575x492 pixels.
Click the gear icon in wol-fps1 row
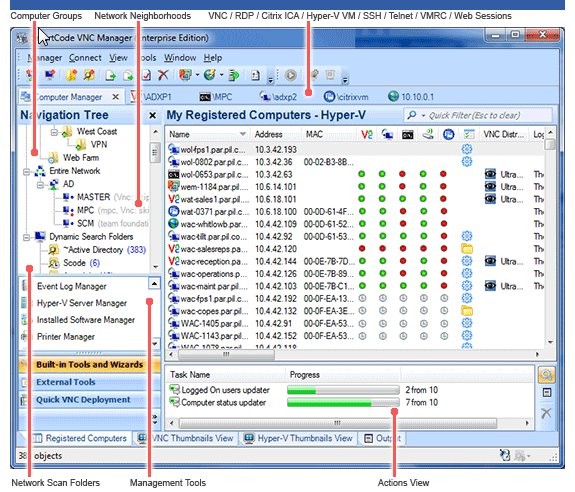pyautogui.click(x=467, y=149)
